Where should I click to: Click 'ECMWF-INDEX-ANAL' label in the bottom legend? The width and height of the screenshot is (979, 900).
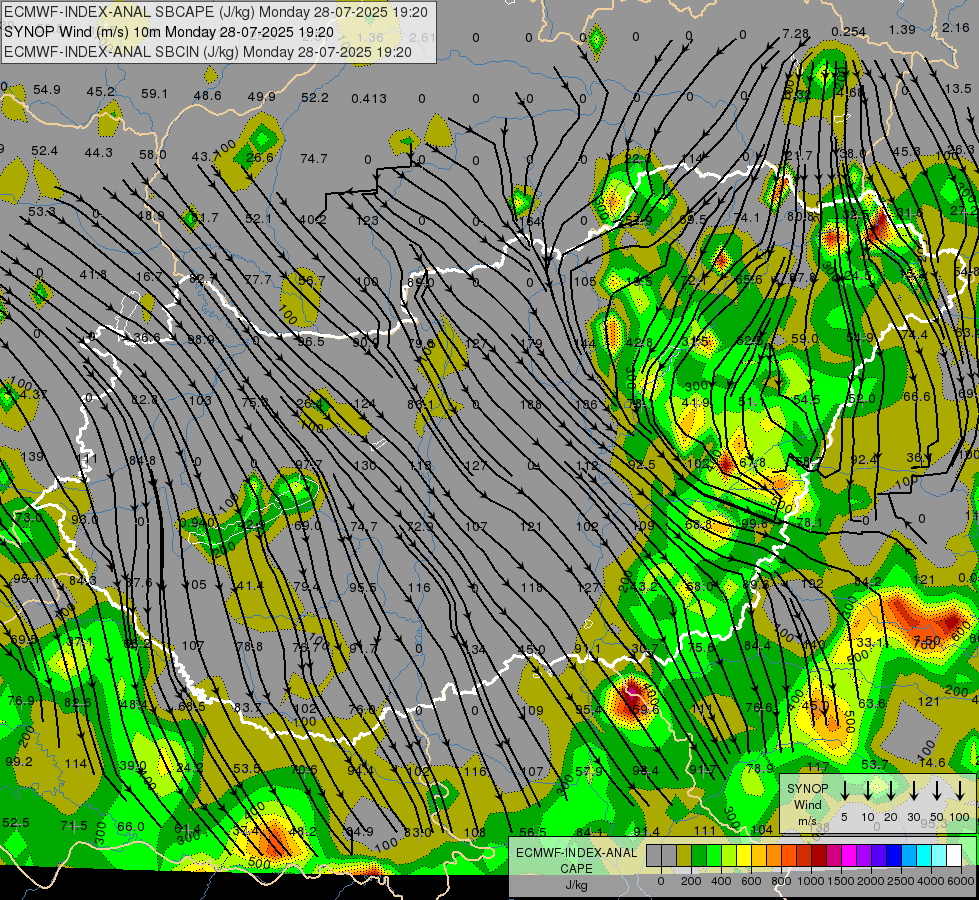pyautogui.click(x=576, y=853)
